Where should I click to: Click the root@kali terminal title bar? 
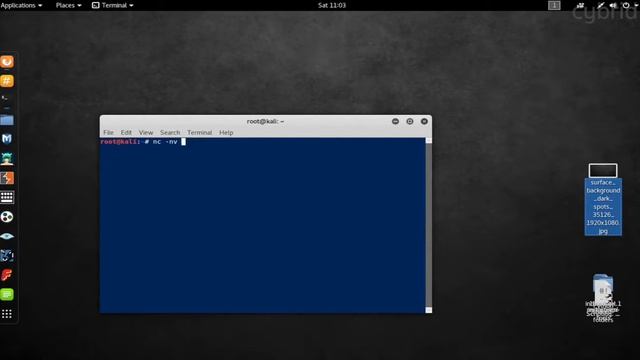point(265,121)
